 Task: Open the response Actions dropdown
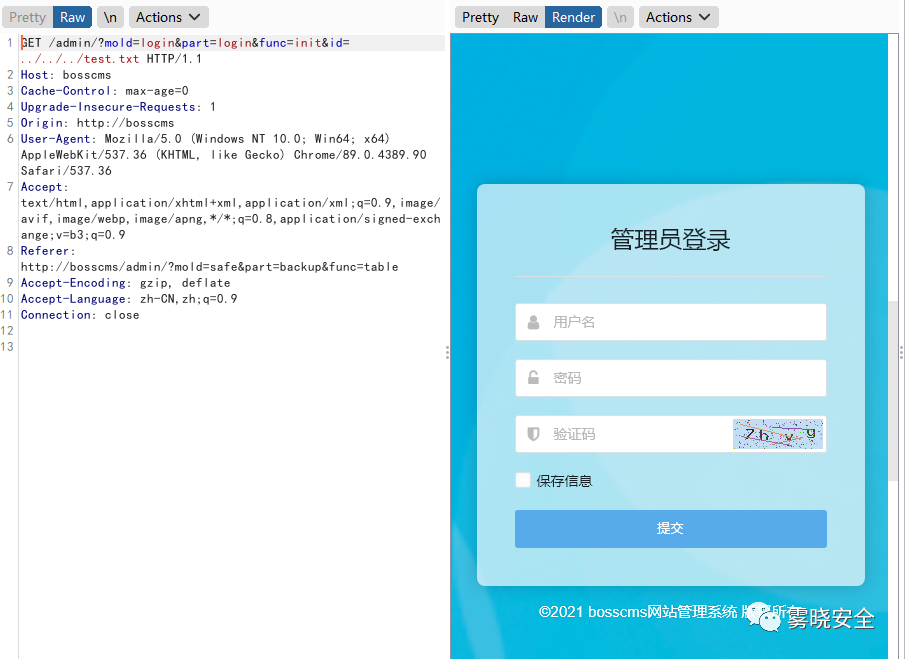(678, 17)
